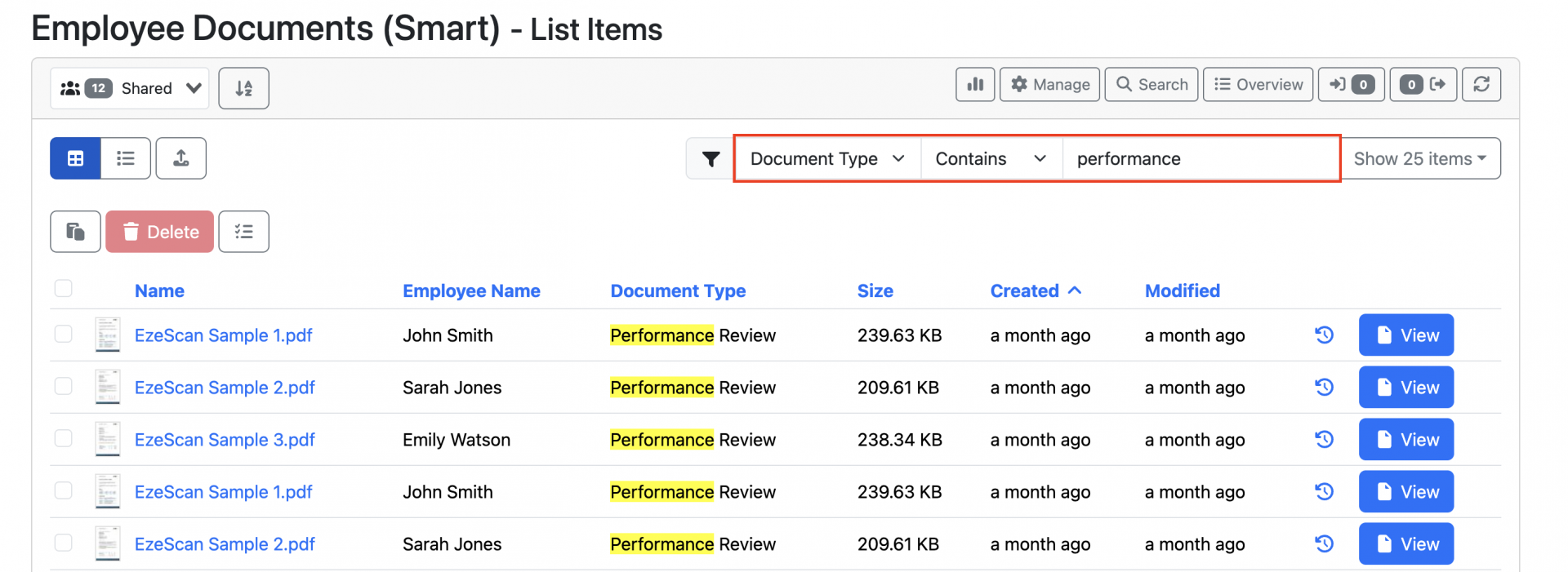Open the Show 25 items dropdown

point(1420,158)
